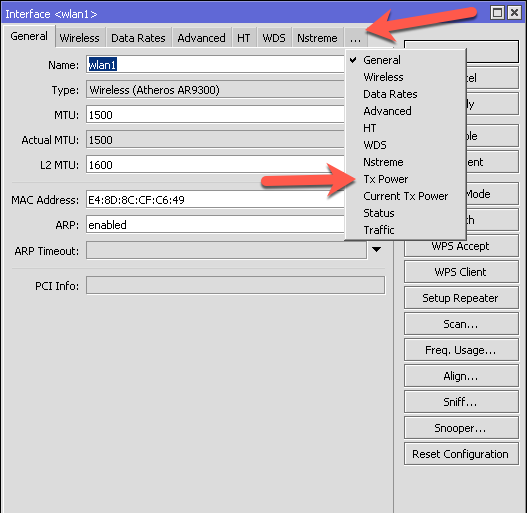
Task: Choose Current Tx Power from the menu
Action: 405,196
